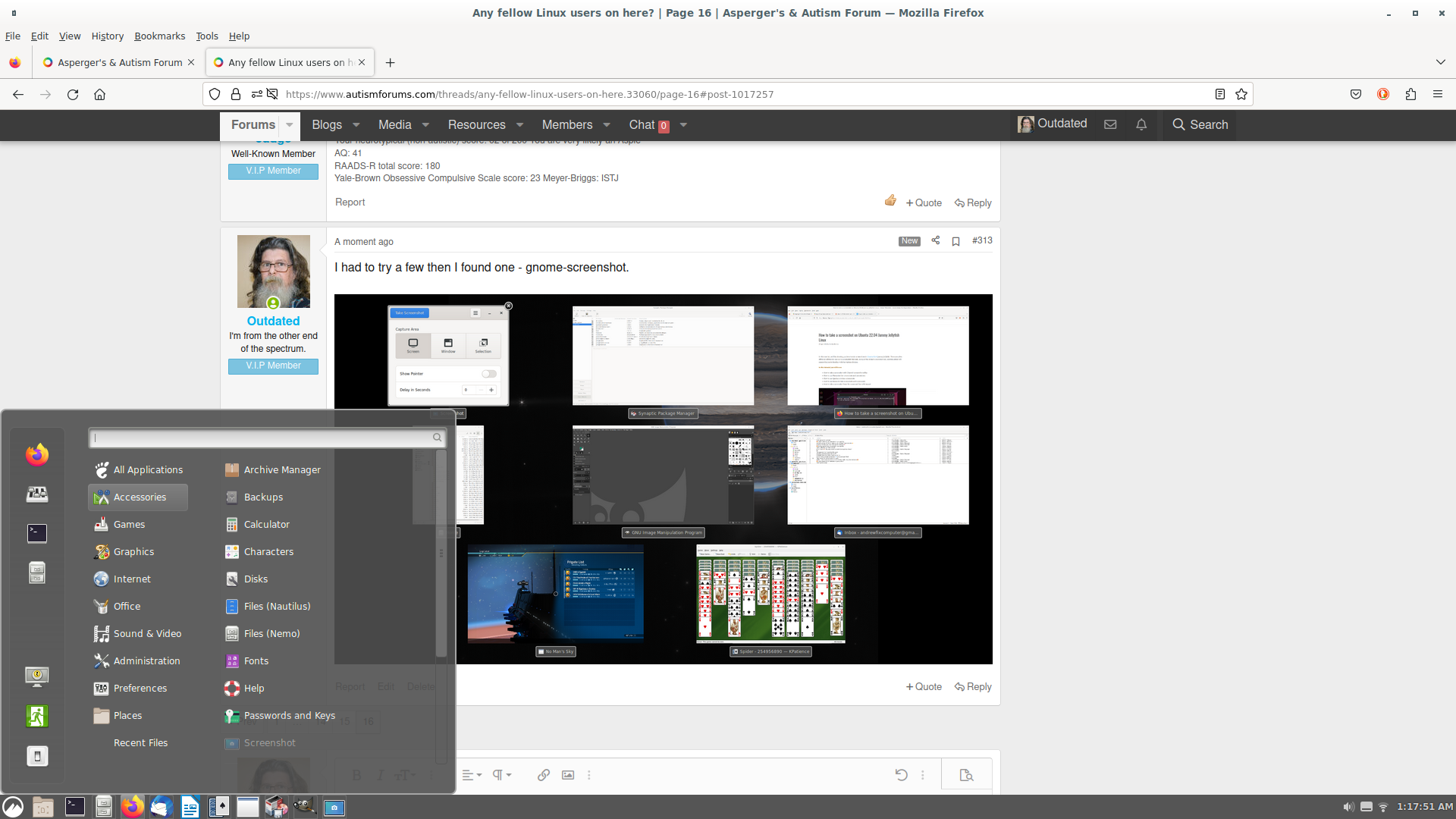Undo in the reply editor toolbar
Viewport: 1456px width, 819px height.
pyautogui.click(x=901, y=775)
